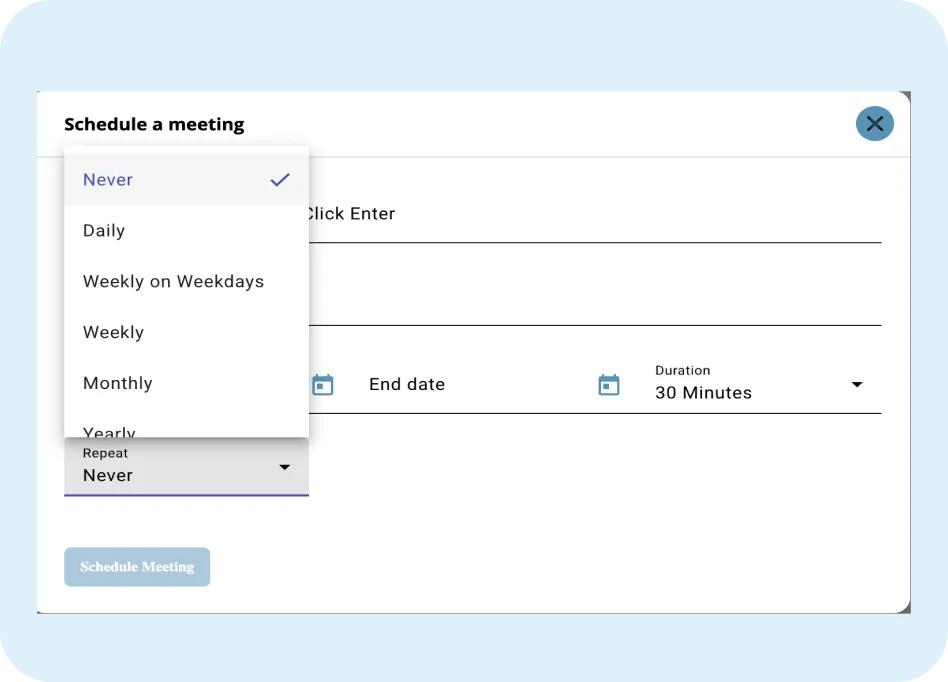Click the X icon to close the dialog
The height and width of the screenshot is (682, 948).
click(874, 123)
